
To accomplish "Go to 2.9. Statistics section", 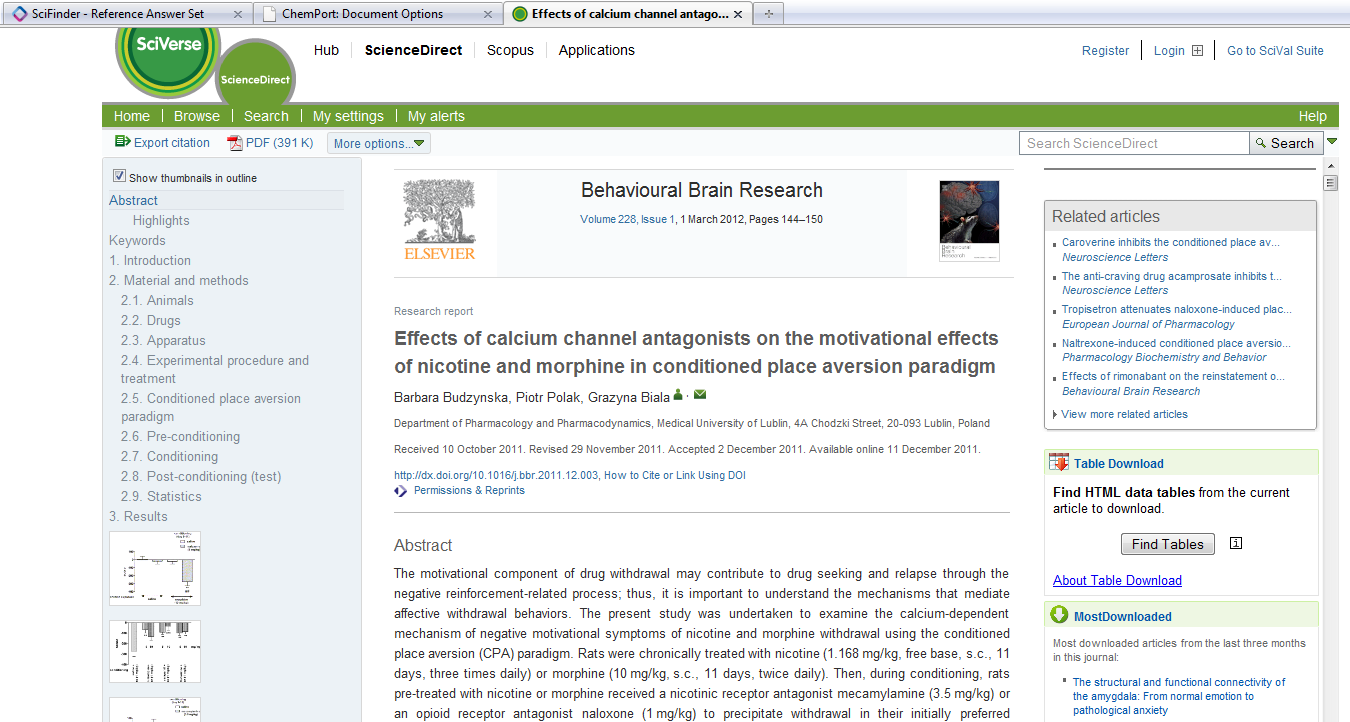I will click(161, 496).
